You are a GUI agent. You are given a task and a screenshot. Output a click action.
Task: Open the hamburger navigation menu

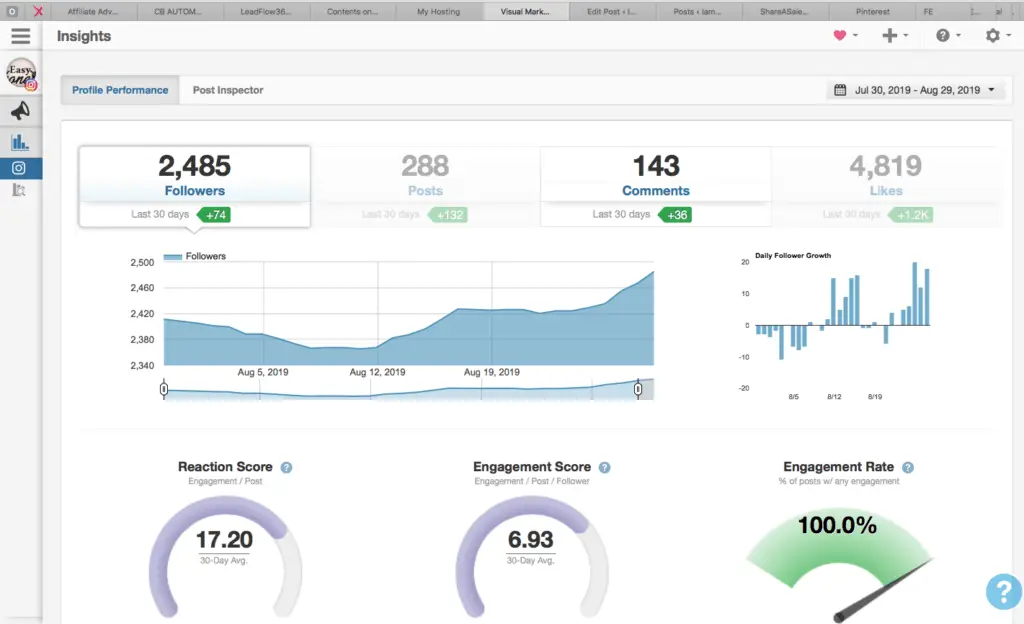(x=21, y=36)
